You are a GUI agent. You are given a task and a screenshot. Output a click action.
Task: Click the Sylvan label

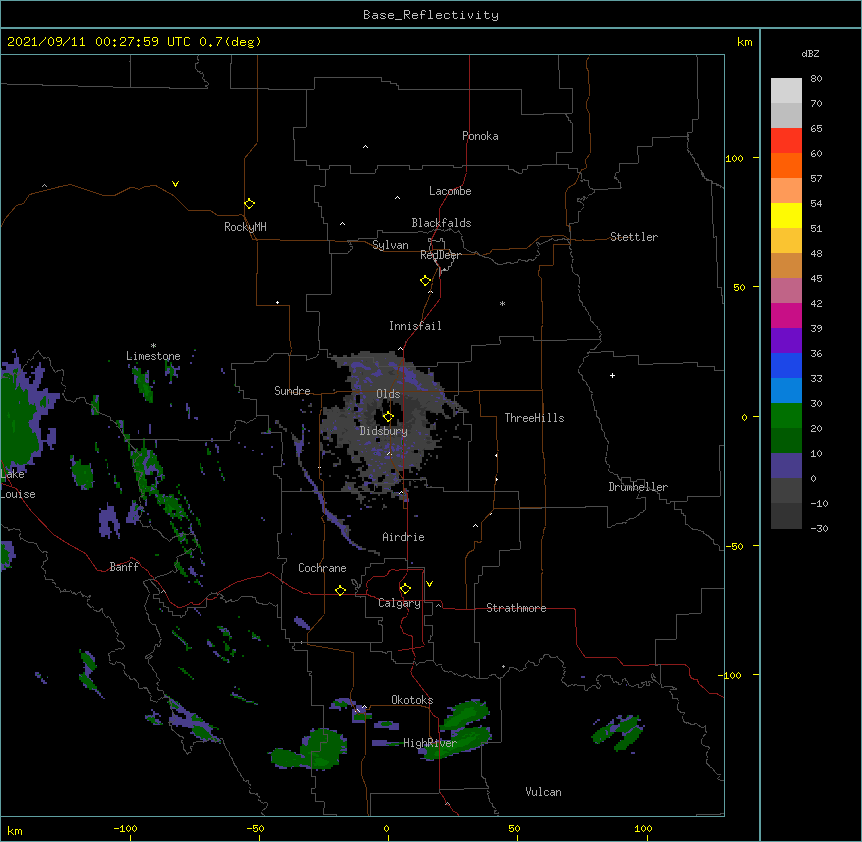[390, 245]
